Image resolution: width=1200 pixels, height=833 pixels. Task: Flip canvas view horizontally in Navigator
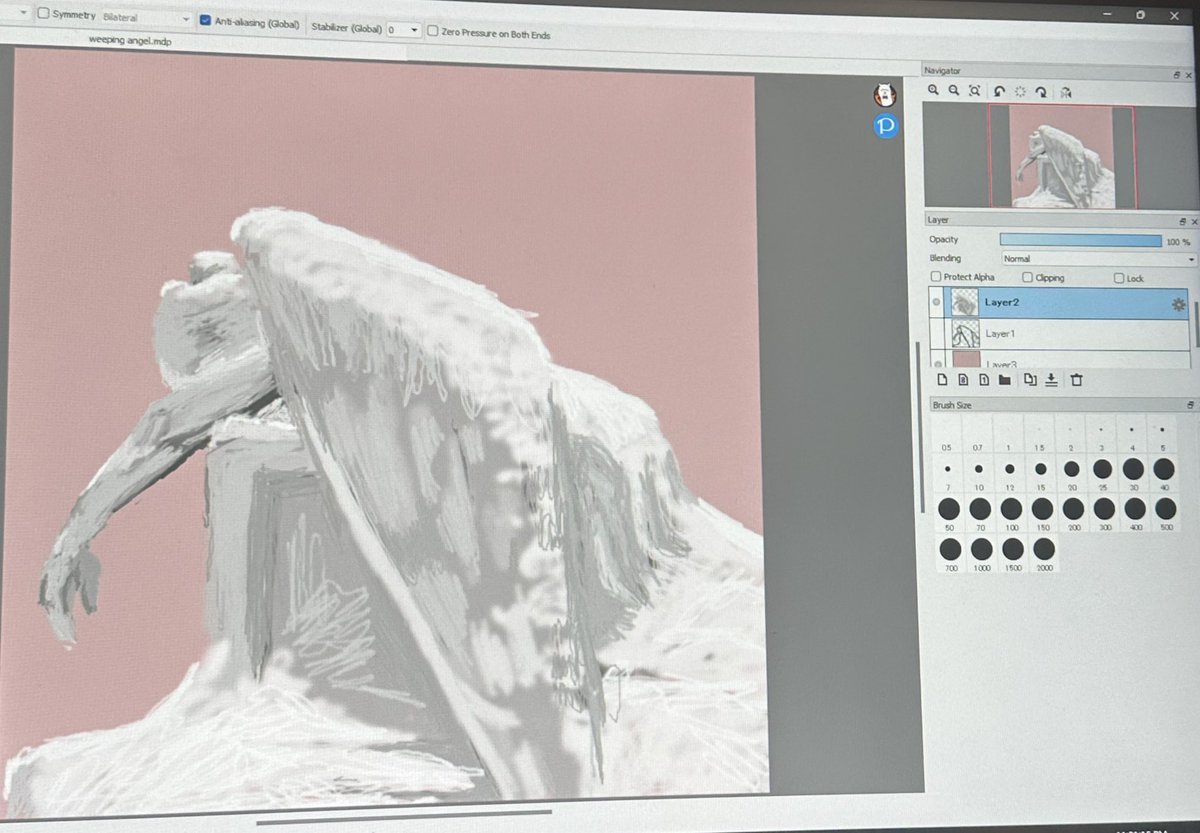[1066, 92]
